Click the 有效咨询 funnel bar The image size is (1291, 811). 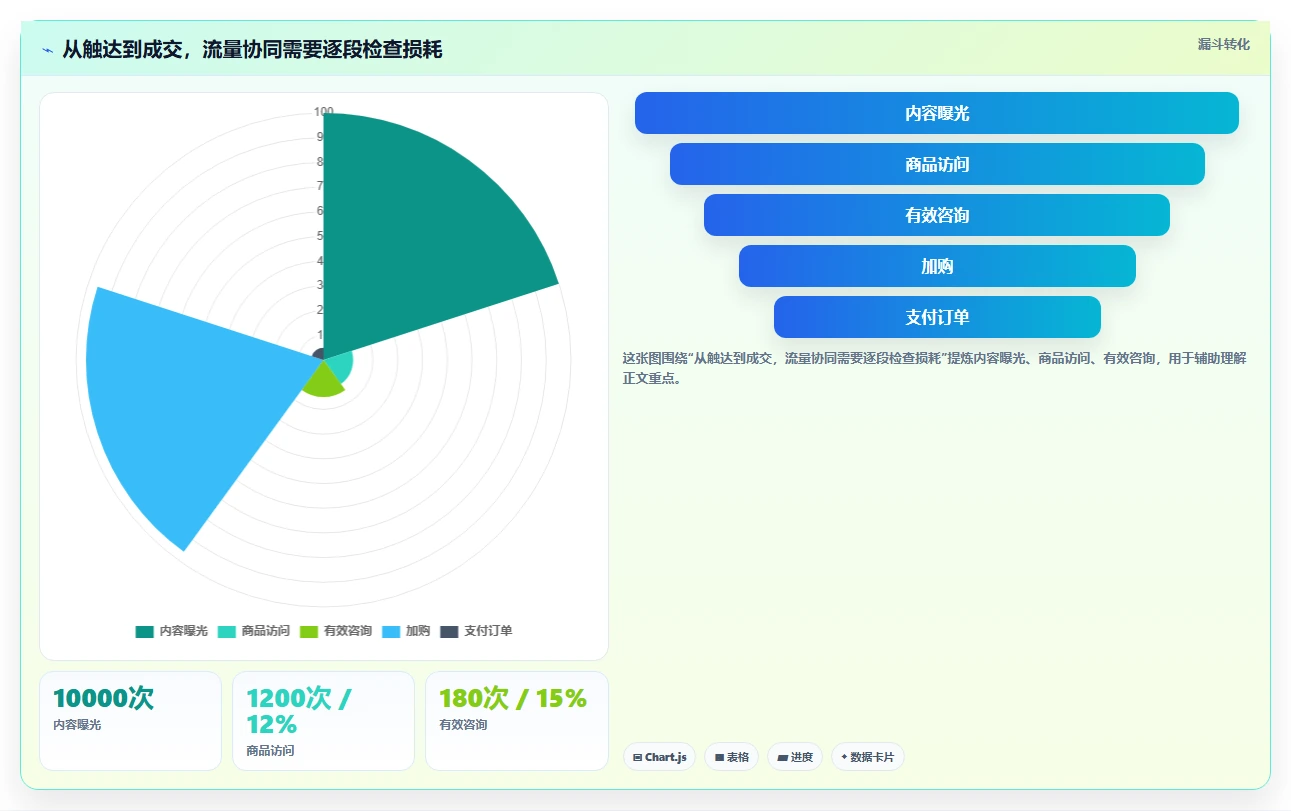click(937, 215)
